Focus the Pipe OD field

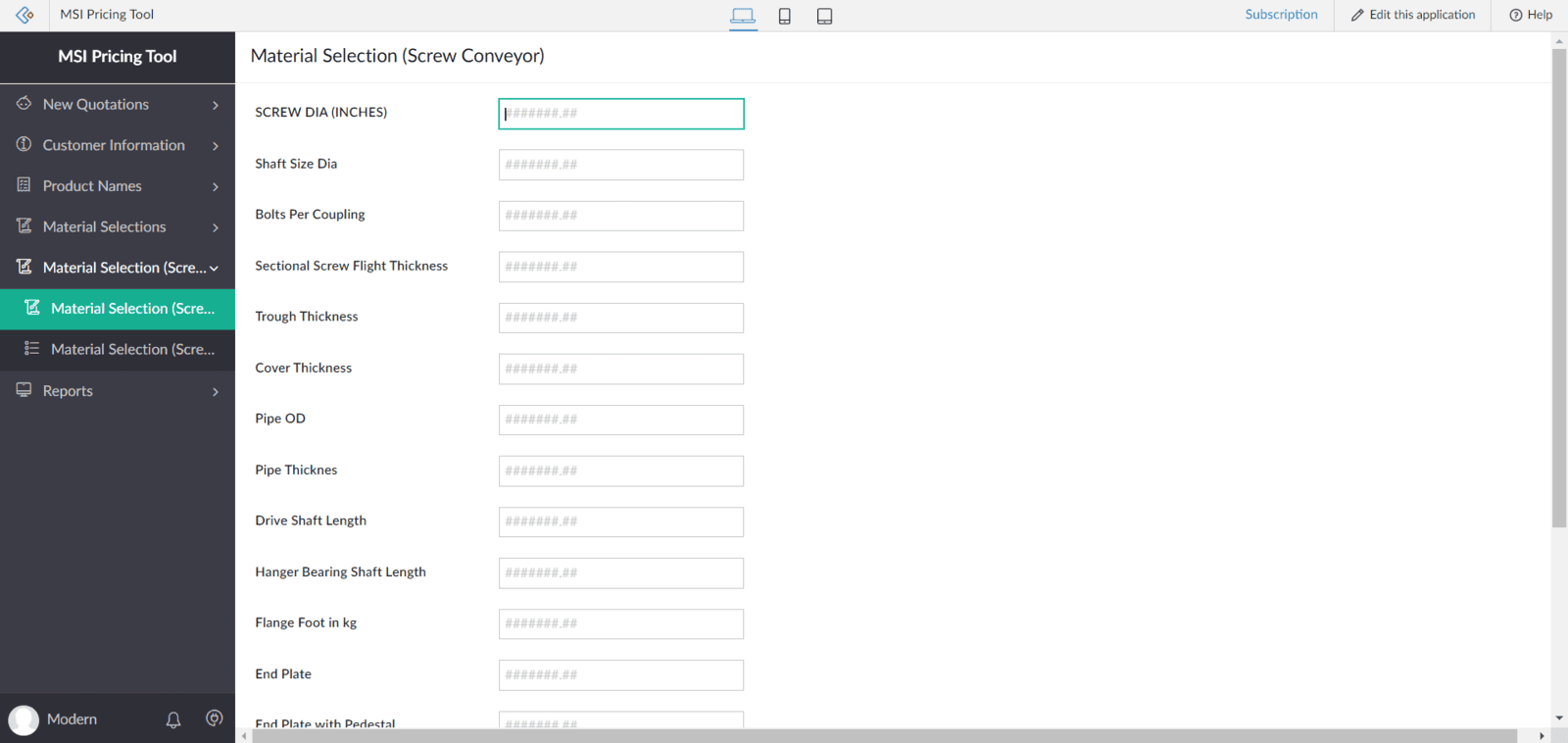621,420
